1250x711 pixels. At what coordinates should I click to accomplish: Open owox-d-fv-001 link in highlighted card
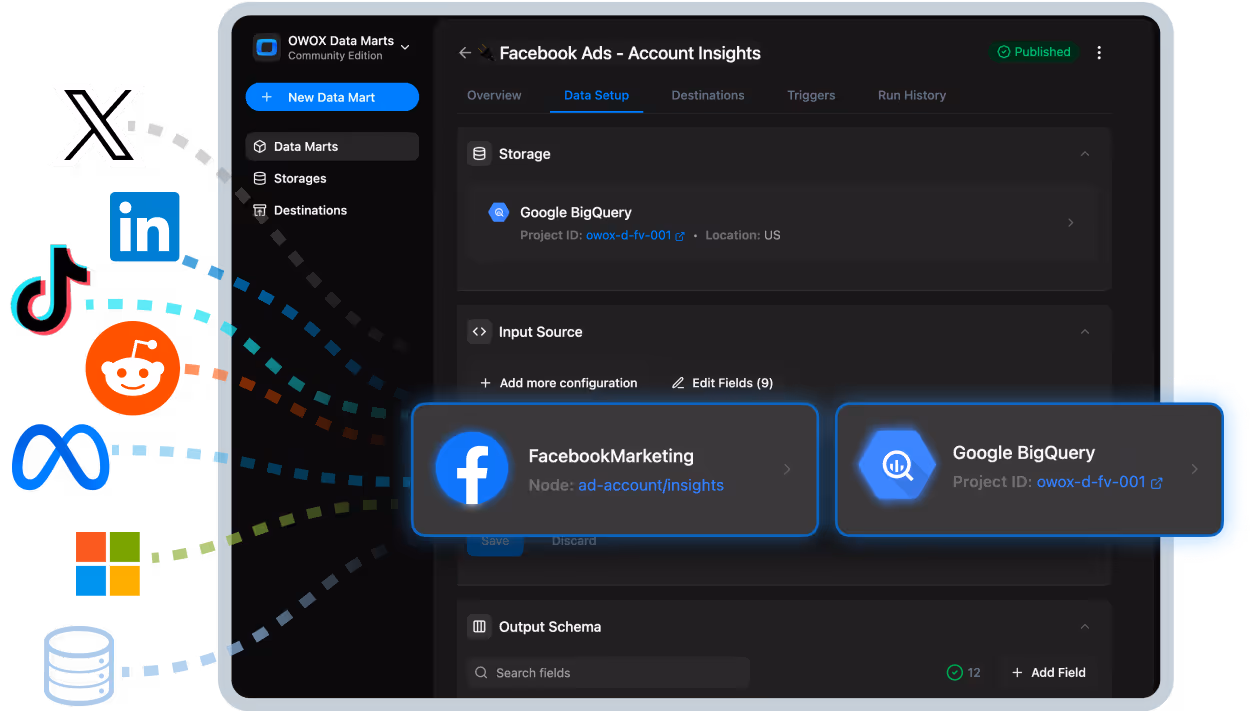point(1091,482)
